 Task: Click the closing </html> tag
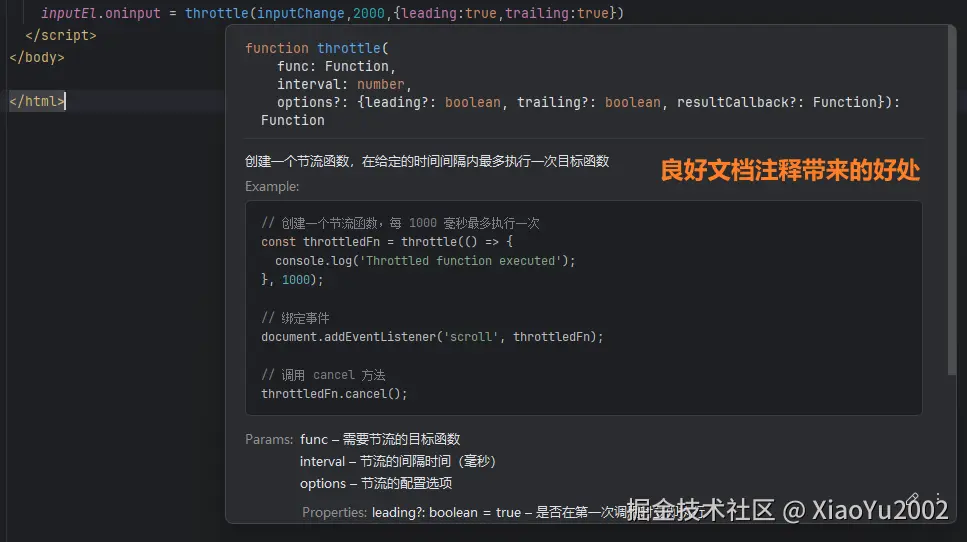tap(37, 101)
